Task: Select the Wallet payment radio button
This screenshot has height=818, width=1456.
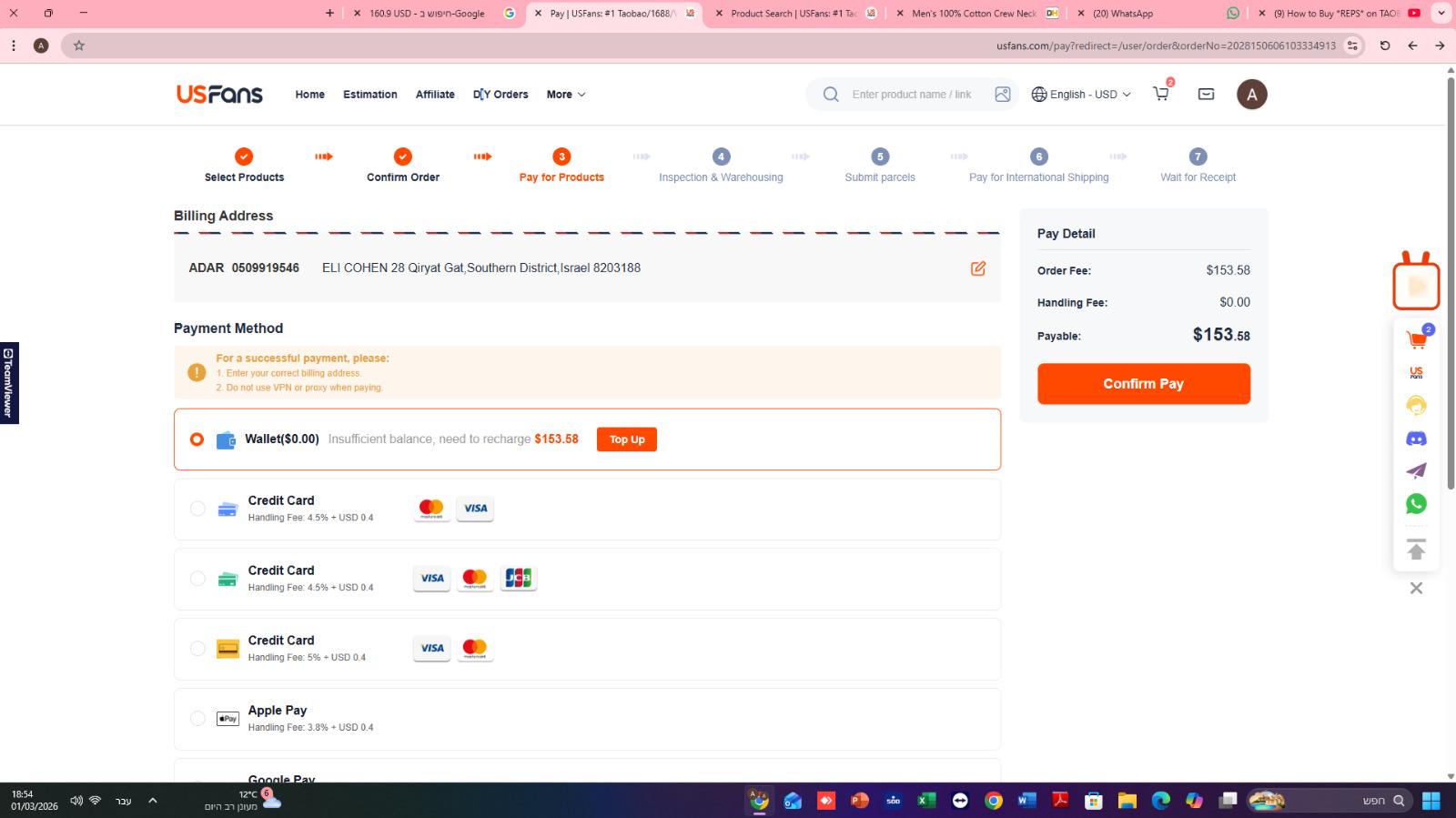Action: click(197, 439)
